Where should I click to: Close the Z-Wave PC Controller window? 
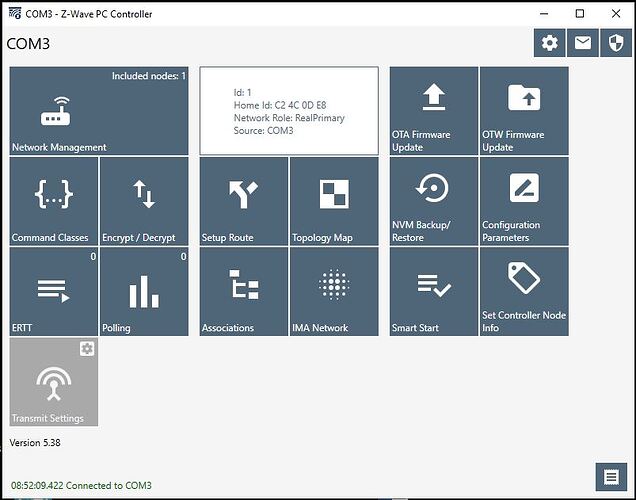pos(616,14)
